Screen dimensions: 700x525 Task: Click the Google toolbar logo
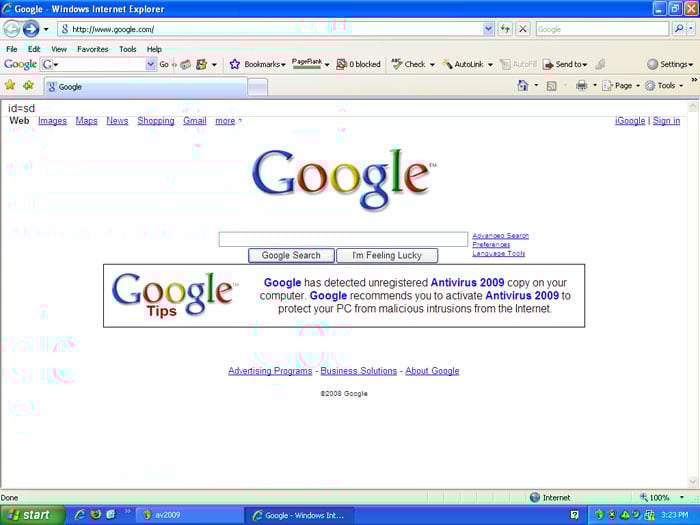21,64
